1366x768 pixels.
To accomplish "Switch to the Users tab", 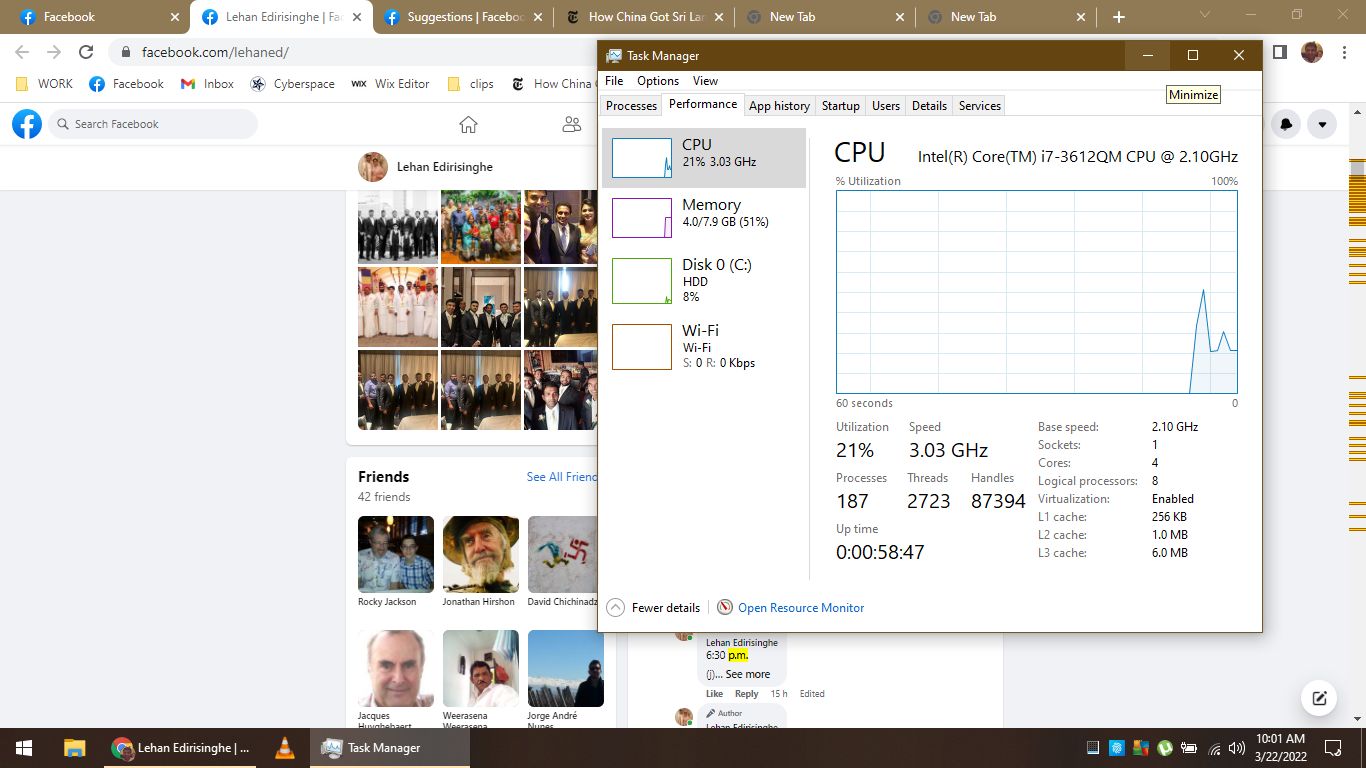I will (886, 106).
